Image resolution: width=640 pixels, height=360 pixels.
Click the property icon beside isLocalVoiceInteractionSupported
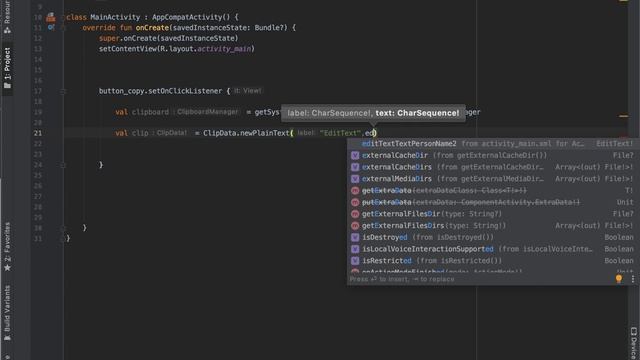pyautogui.click(x=355, y=249)
